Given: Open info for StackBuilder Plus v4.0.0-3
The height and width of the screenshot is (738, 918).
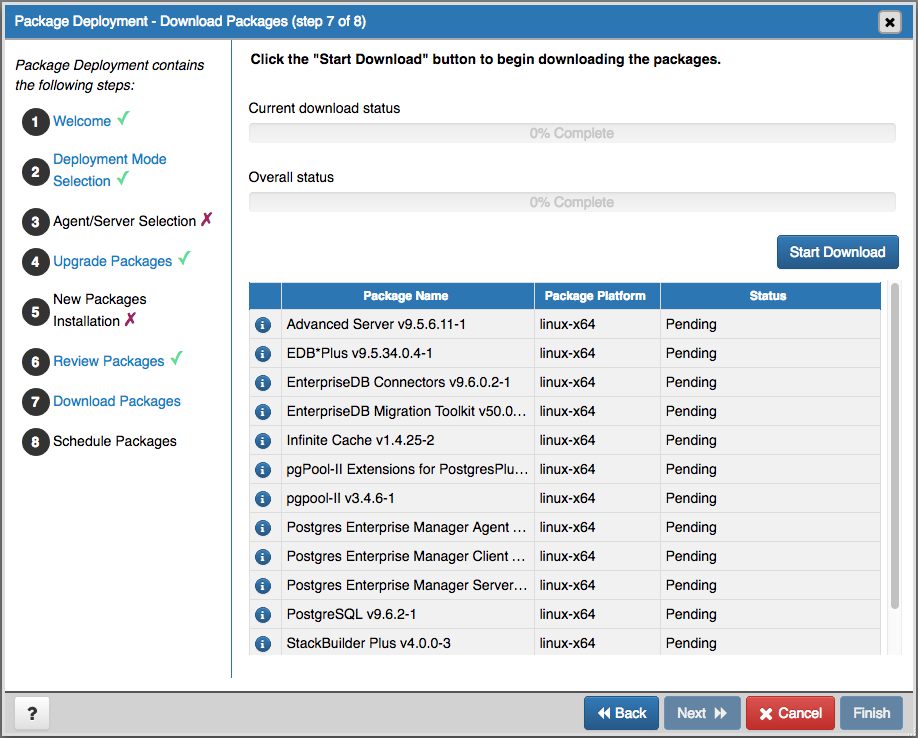Looking at the screenshot, I should (263, 644).
